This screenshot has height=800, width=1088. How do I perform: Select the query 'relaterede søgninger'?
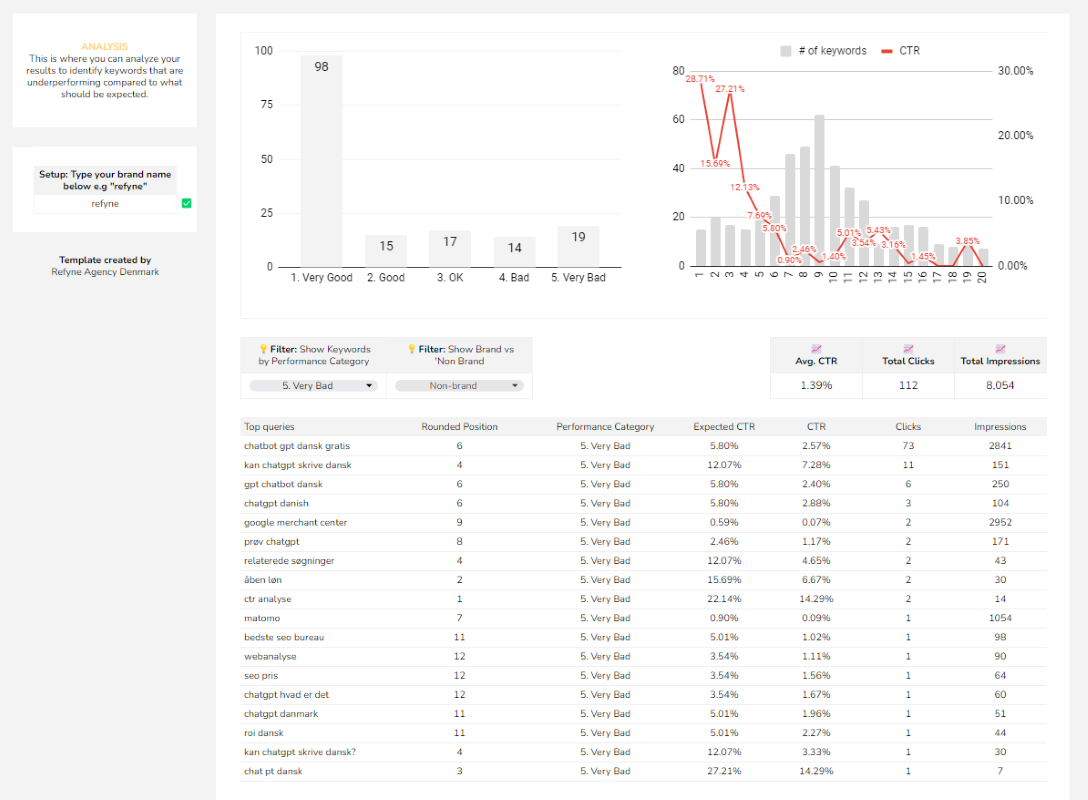(289, 561)
